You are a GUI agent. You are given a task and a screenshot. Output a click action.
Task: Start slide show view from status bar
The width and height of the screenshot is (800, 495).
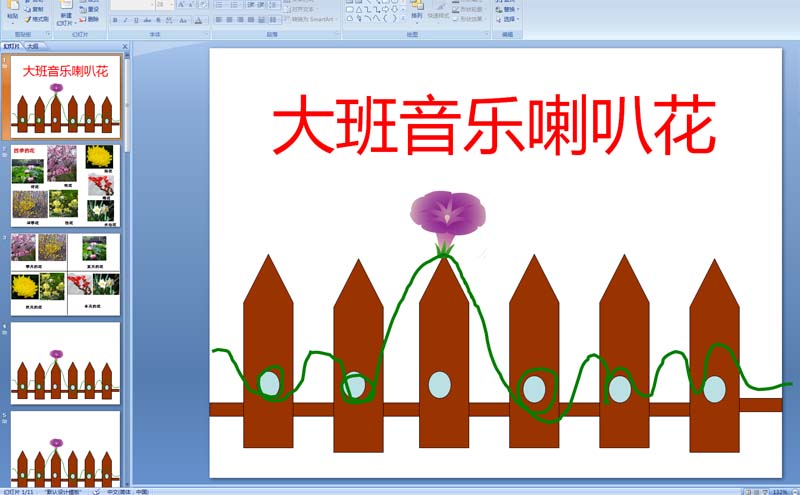(x=765, y=492)
